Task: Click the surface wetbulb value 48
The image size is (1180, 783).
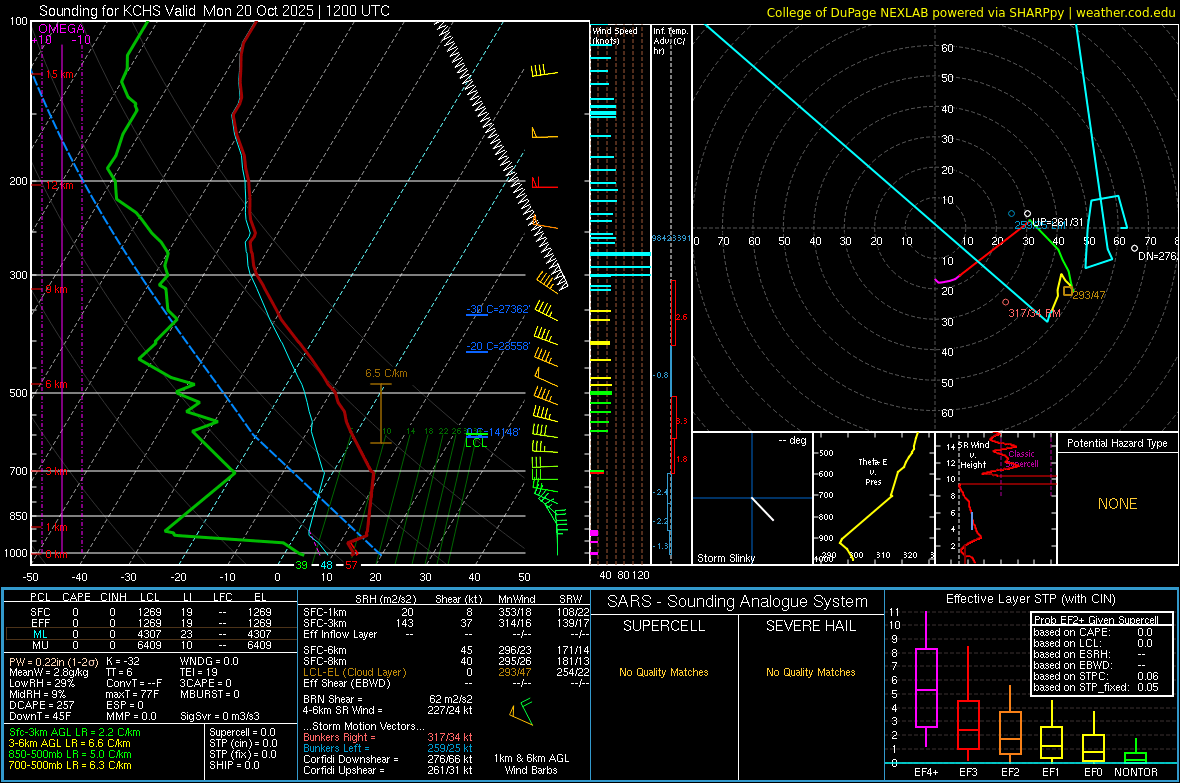Action: 326,565
